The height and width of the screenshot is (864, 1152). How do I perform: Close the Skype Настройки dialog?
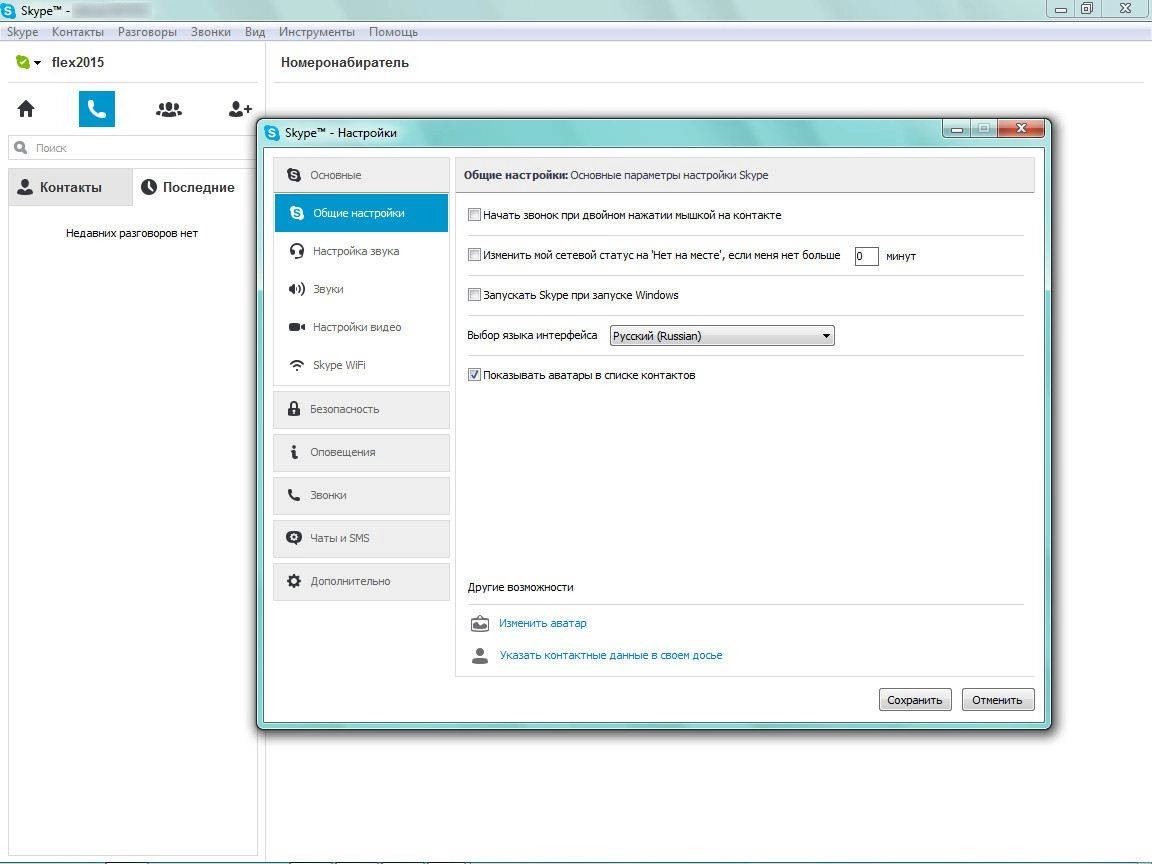click(1020, 129)
